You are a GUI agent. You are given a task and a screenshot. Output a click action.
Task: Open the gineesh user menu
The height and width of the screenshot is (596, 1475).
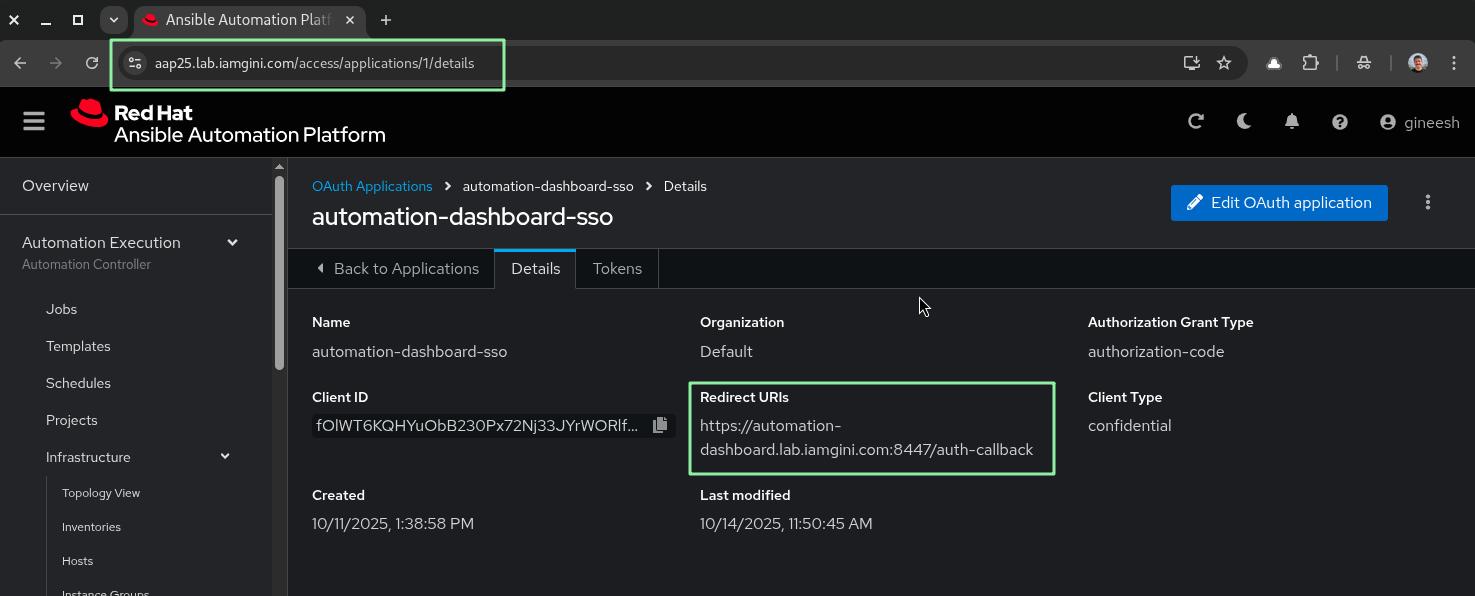pos(1419,122)
